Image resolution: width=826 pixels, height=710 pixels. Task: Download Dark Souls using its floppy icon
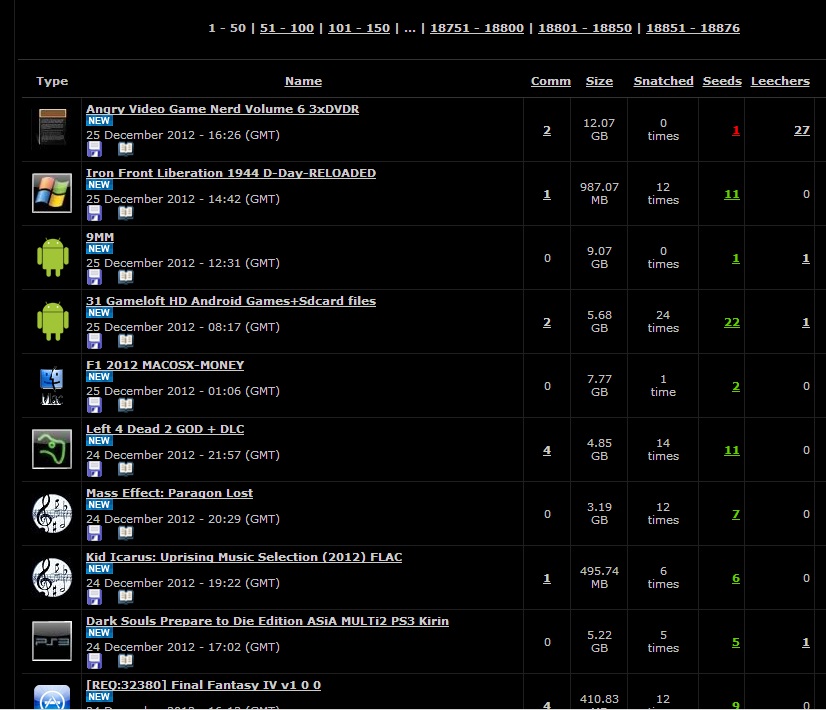94,661
